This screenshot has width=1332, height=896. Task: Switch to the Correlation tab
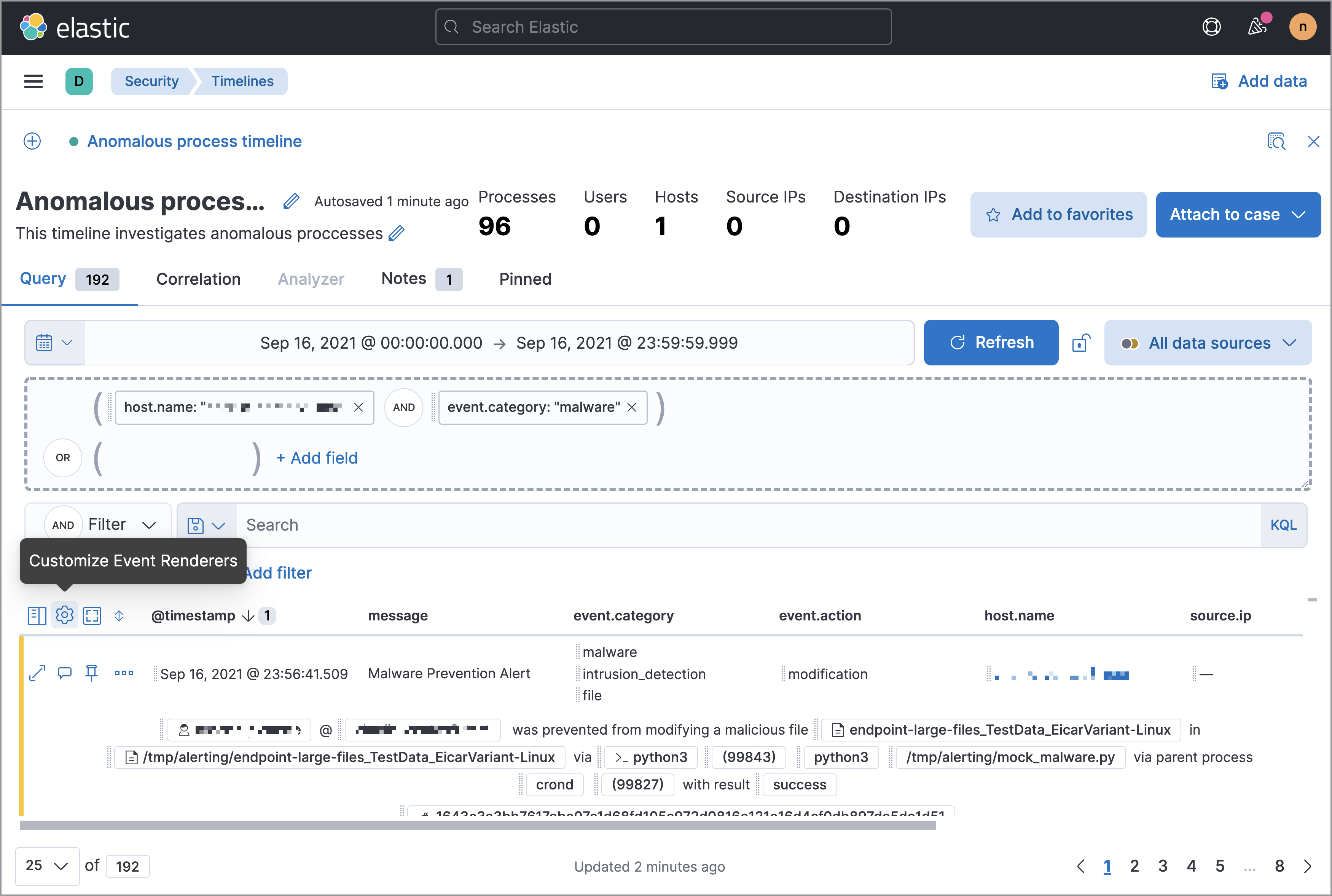(x=198, y=279)
